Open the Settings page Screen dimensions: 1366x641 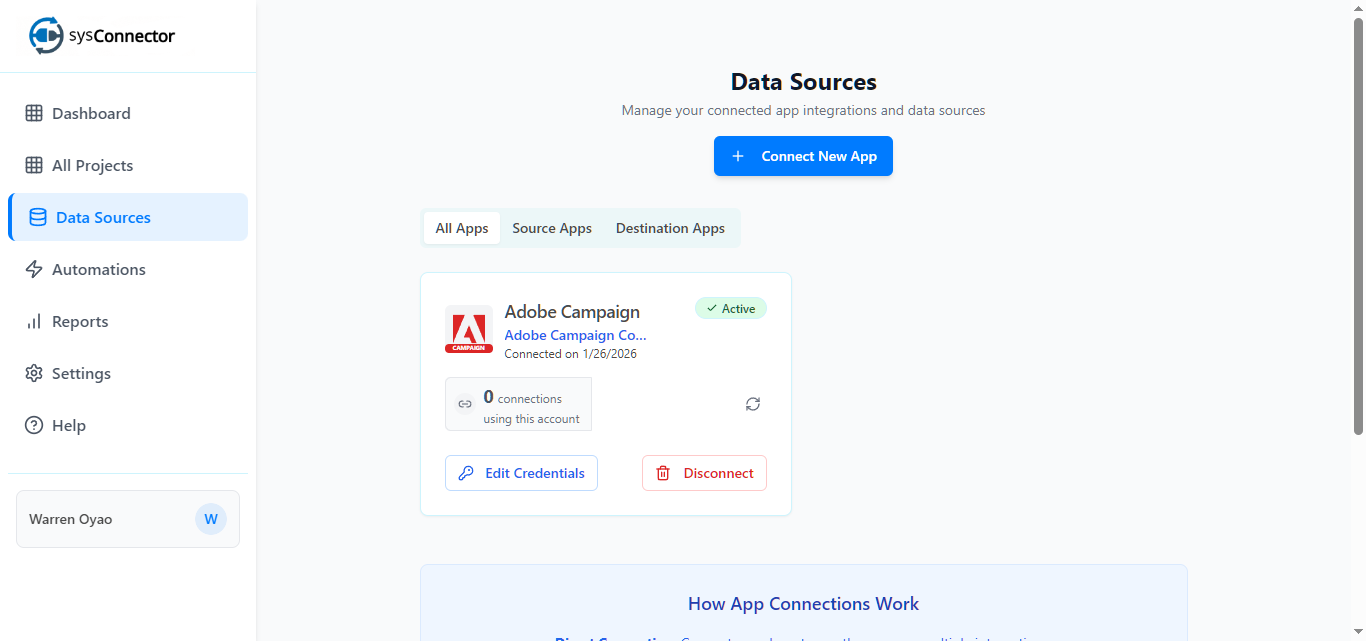pos(128,373)
